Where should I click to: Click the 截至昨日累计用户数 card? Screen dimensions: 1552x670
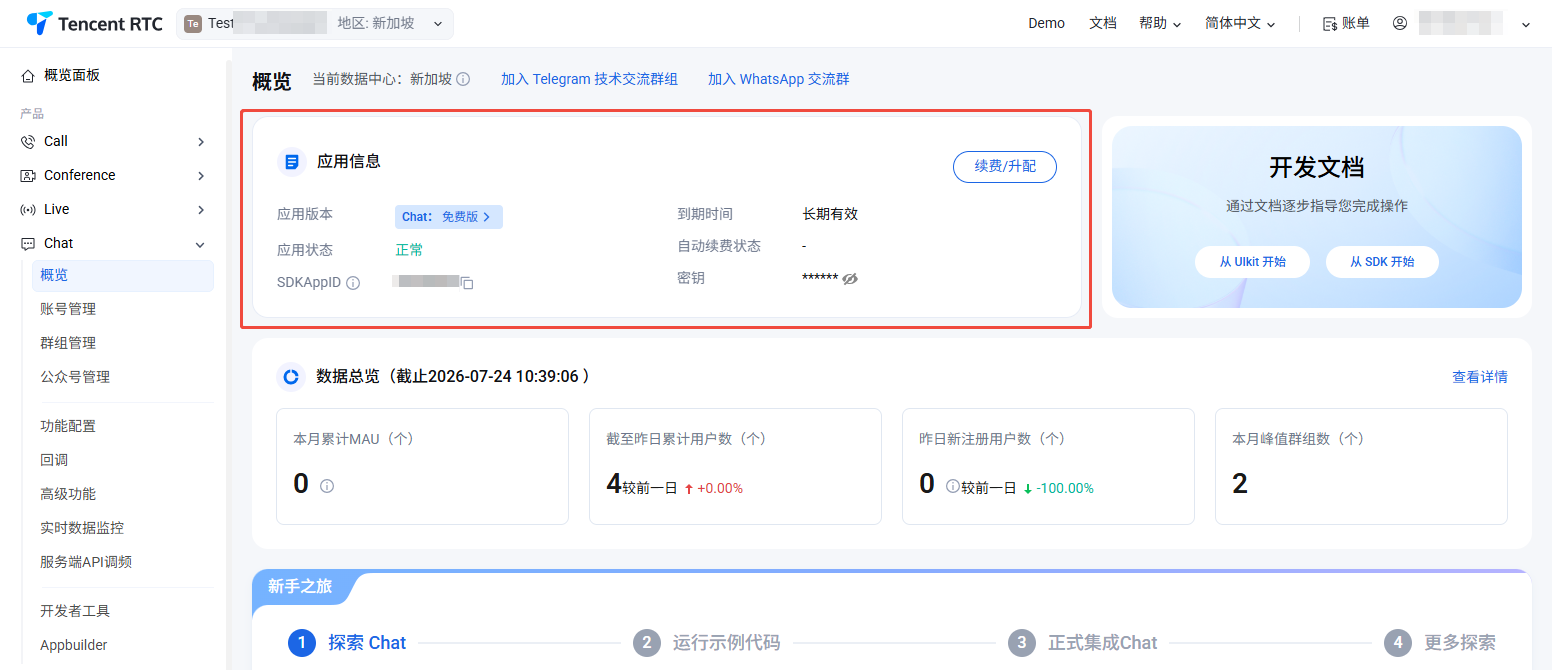(735, 466)
